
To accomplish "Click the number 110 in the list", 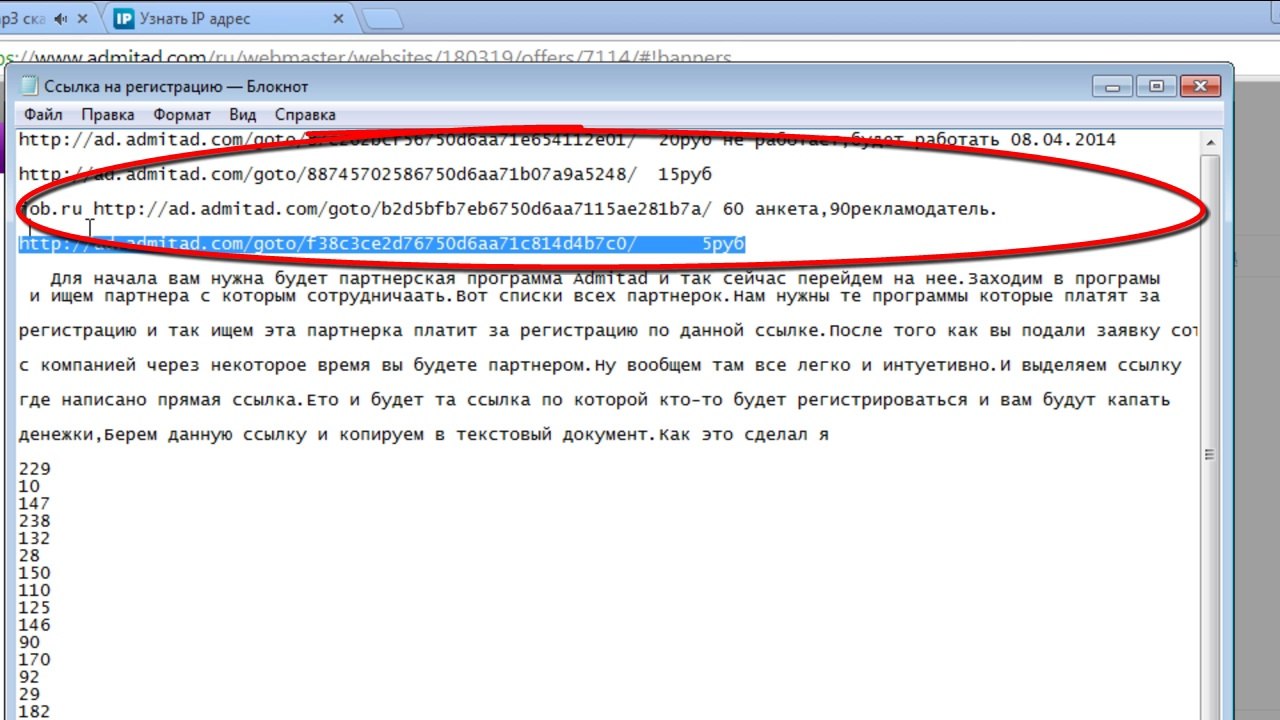I will (x=34, y=591).
